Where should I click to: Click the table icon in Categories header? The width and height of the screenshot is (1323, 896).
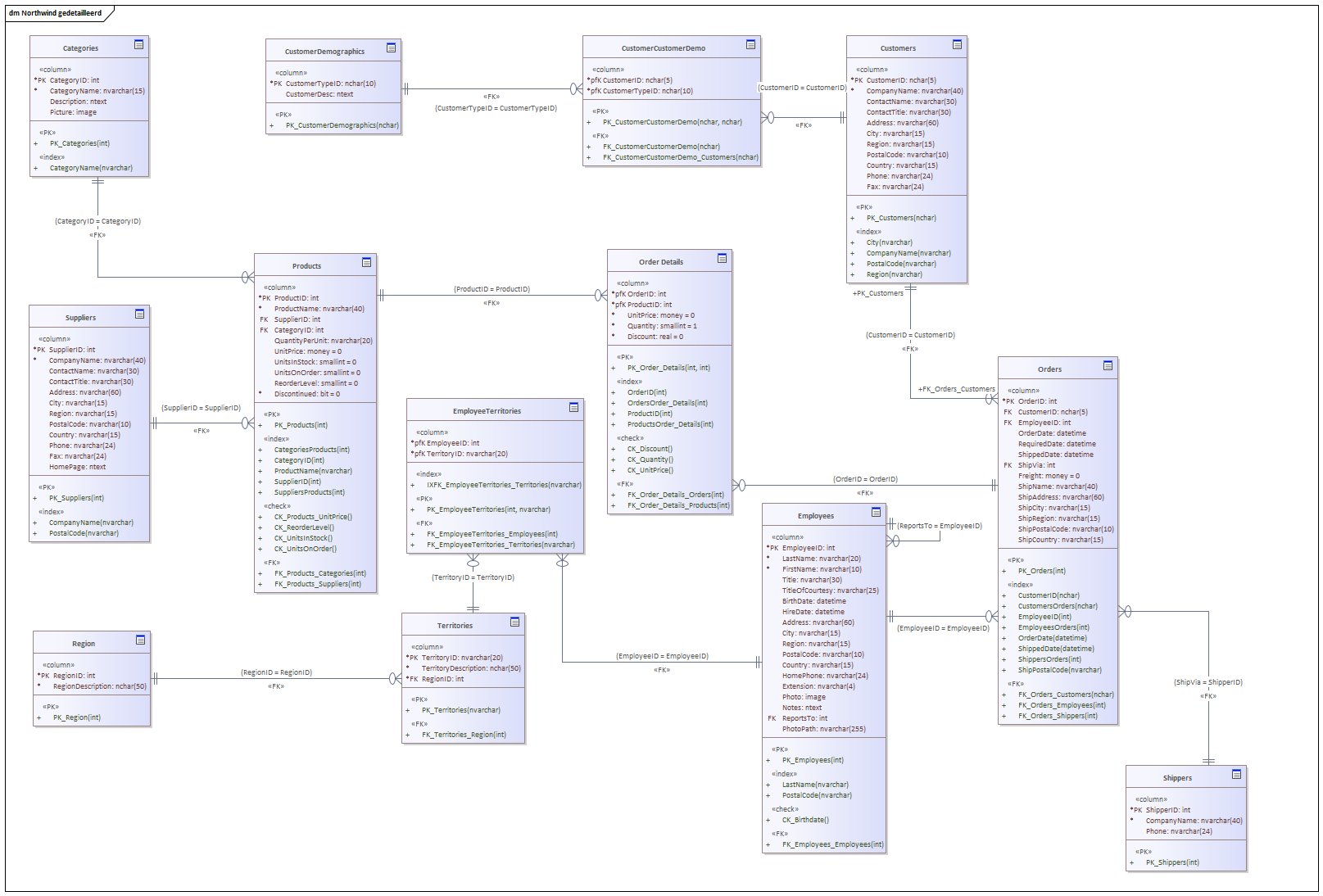pos(138,45)
